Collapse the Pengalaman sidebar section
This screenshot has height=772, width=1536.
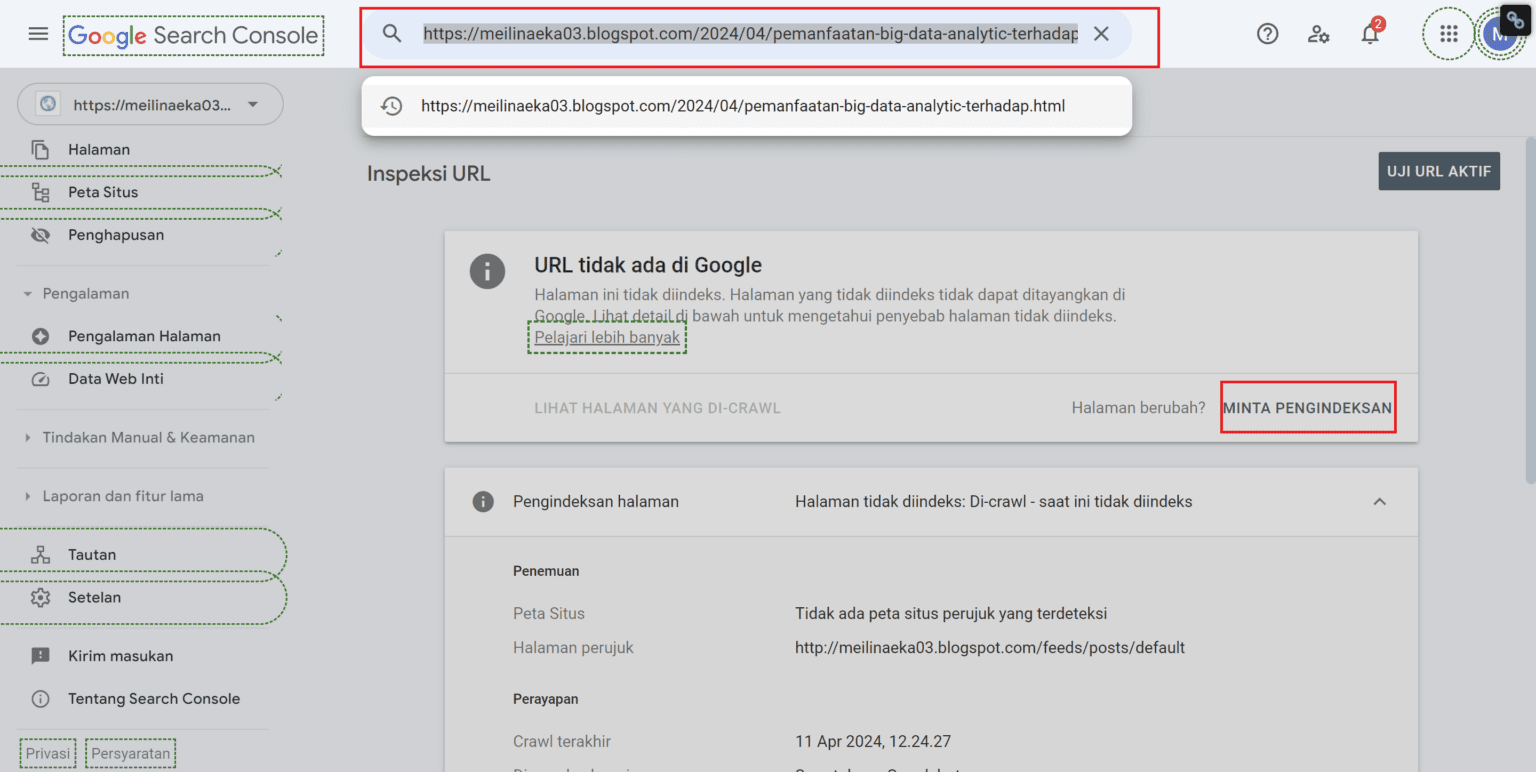[28, 293]
